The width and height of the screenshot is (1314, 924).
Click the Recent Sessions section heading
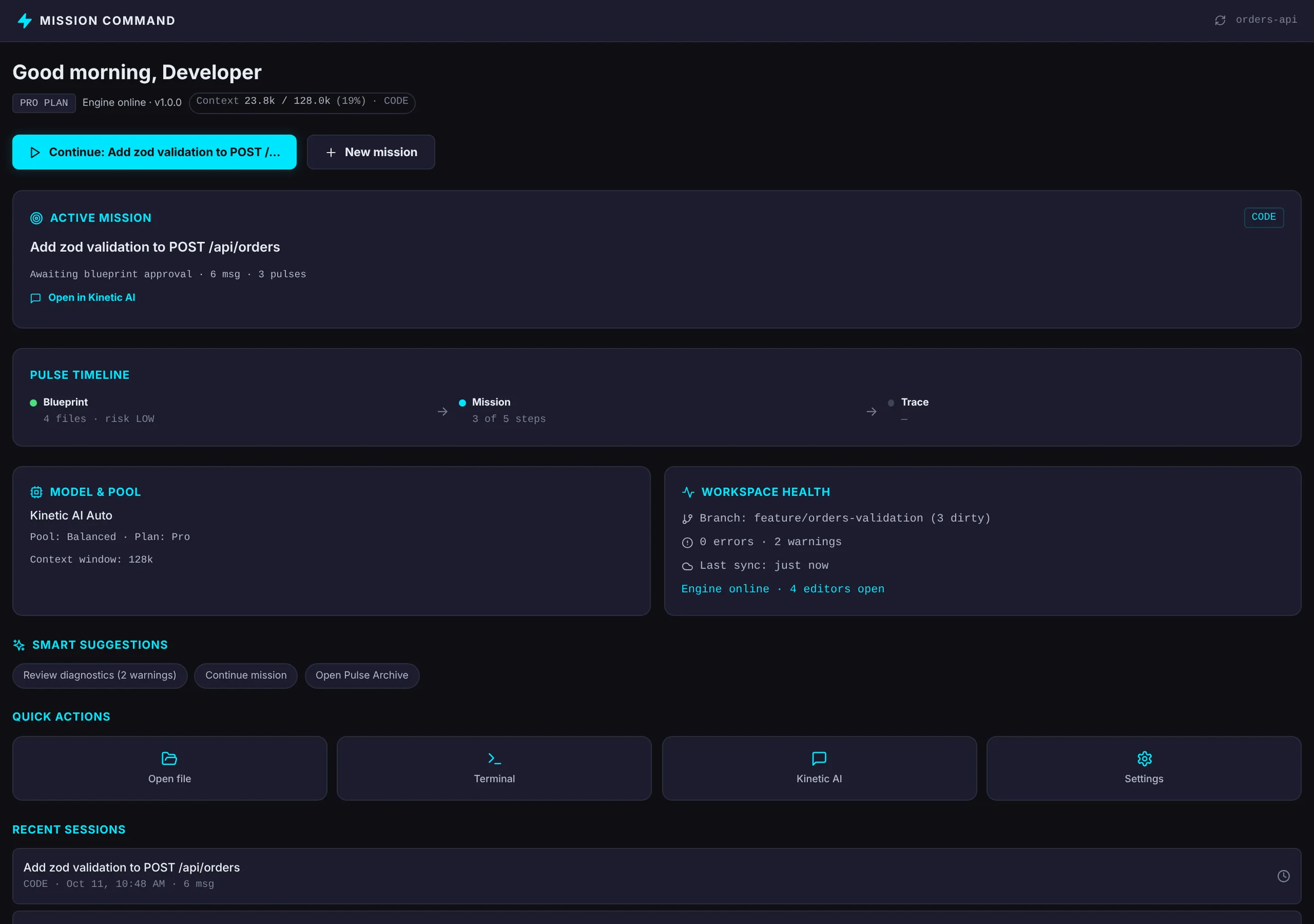click(68, 830)
